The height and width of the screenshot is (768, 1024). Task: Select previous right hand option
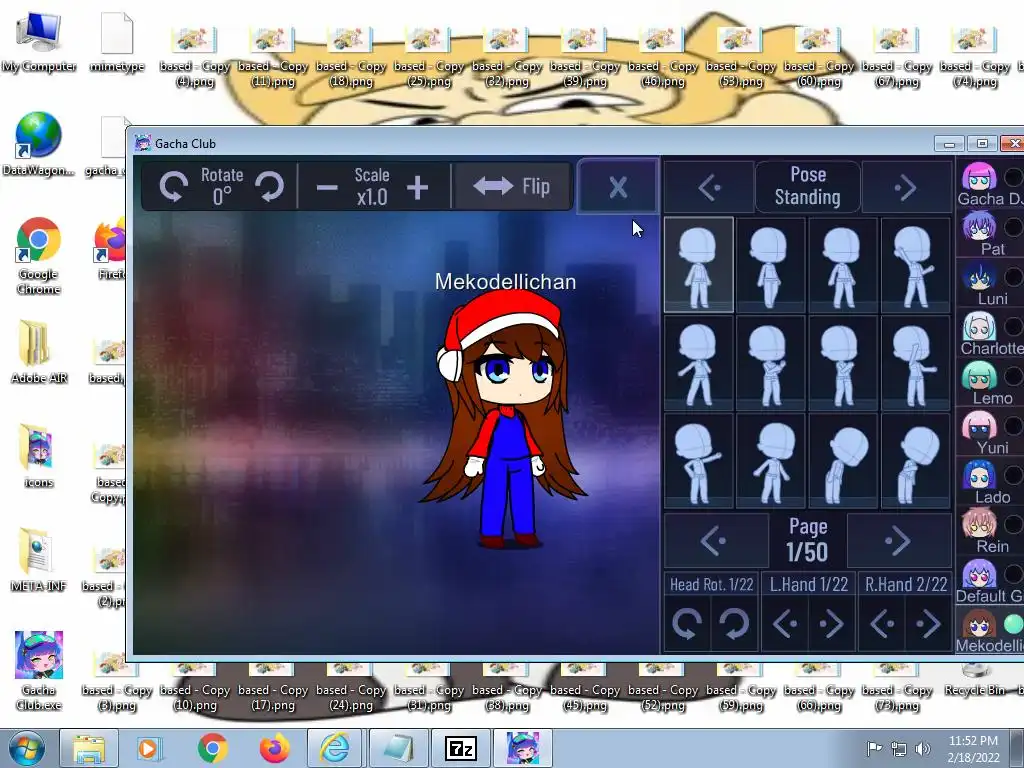tap(882, 624)
